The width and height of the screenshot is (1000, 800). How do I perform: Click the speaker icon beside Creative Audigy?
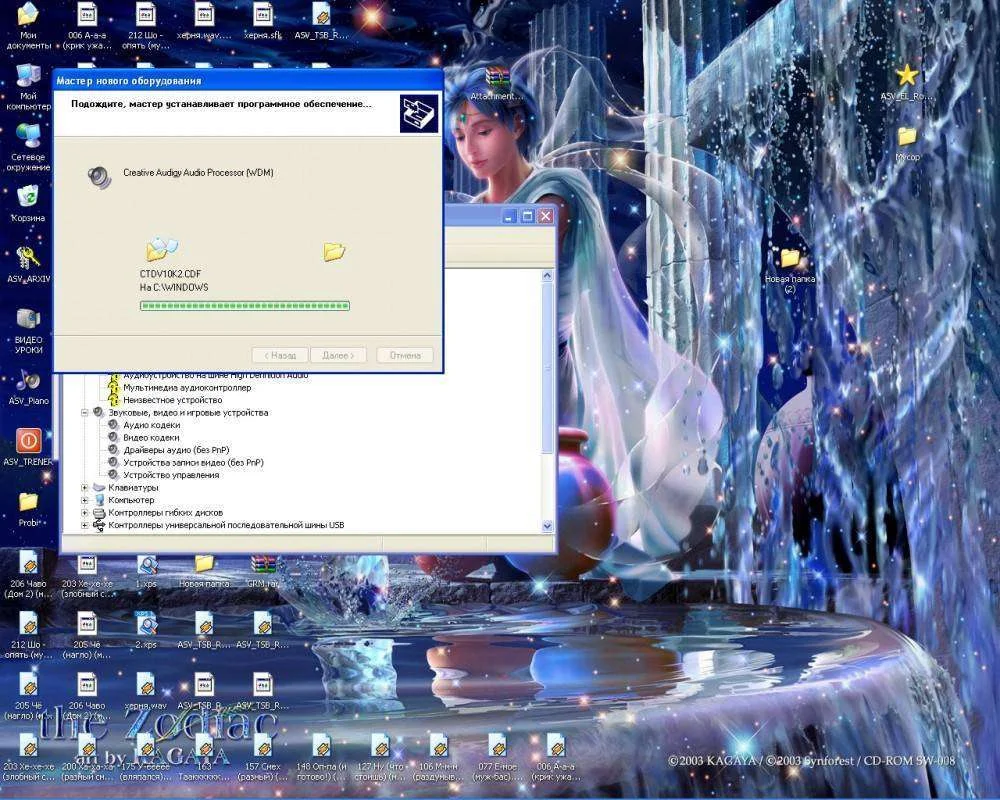pyautogui.click(x=99, y=175)
